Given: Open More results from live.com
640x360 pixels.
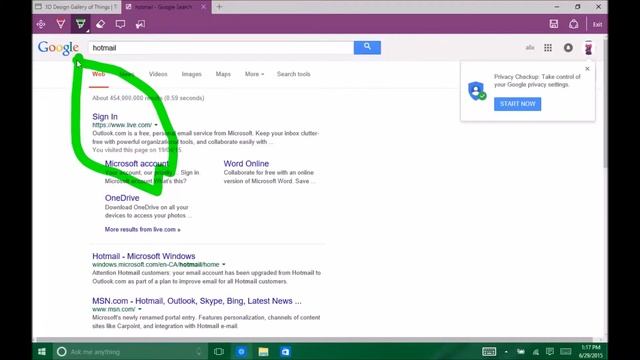Looking at the screenshot, I should [x=142, y=229].
